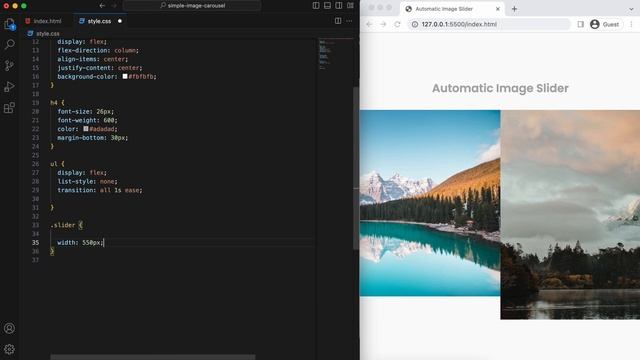The width and height of the screenshot is (640, 360).
Task: Click browser Back button
Action: point(369,24)
